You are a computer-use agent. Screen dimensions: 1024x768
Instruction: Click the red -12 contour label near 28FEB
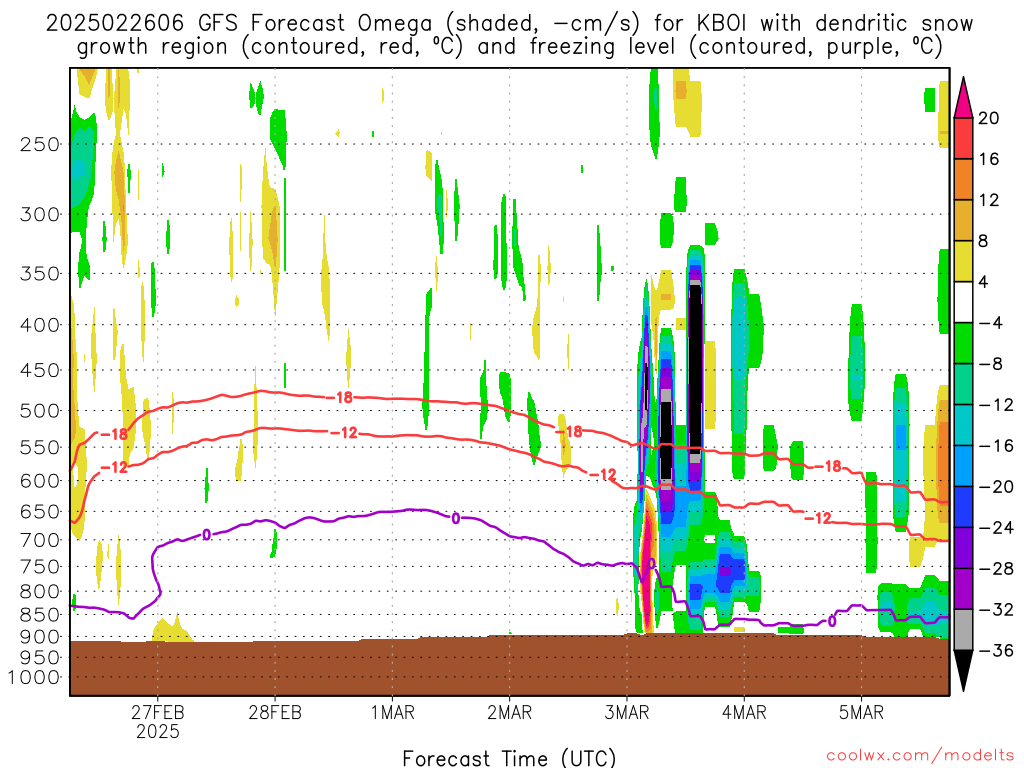[x=344, y=432]
